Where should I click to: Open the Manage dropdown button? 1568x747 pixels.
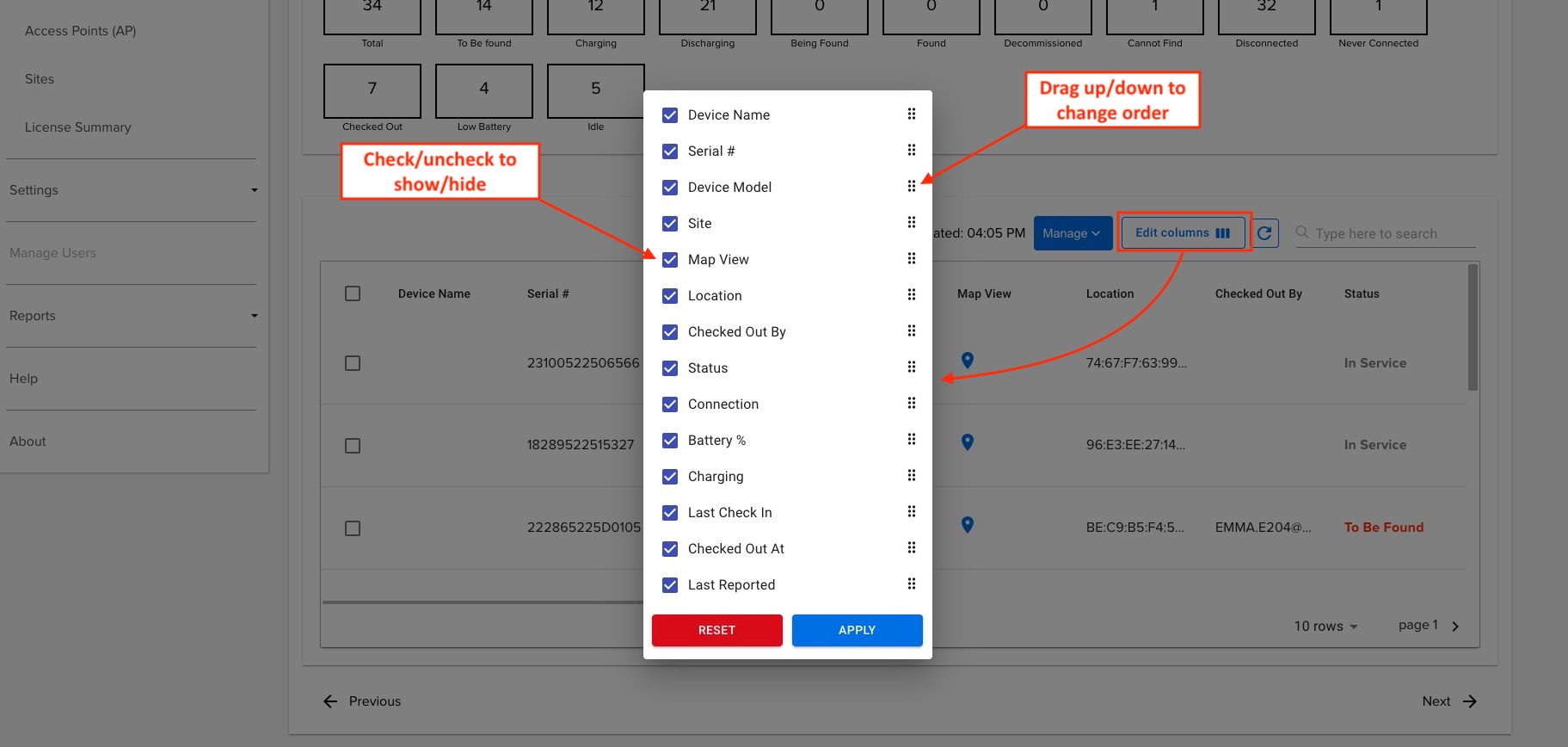[x=1073, y=233]
